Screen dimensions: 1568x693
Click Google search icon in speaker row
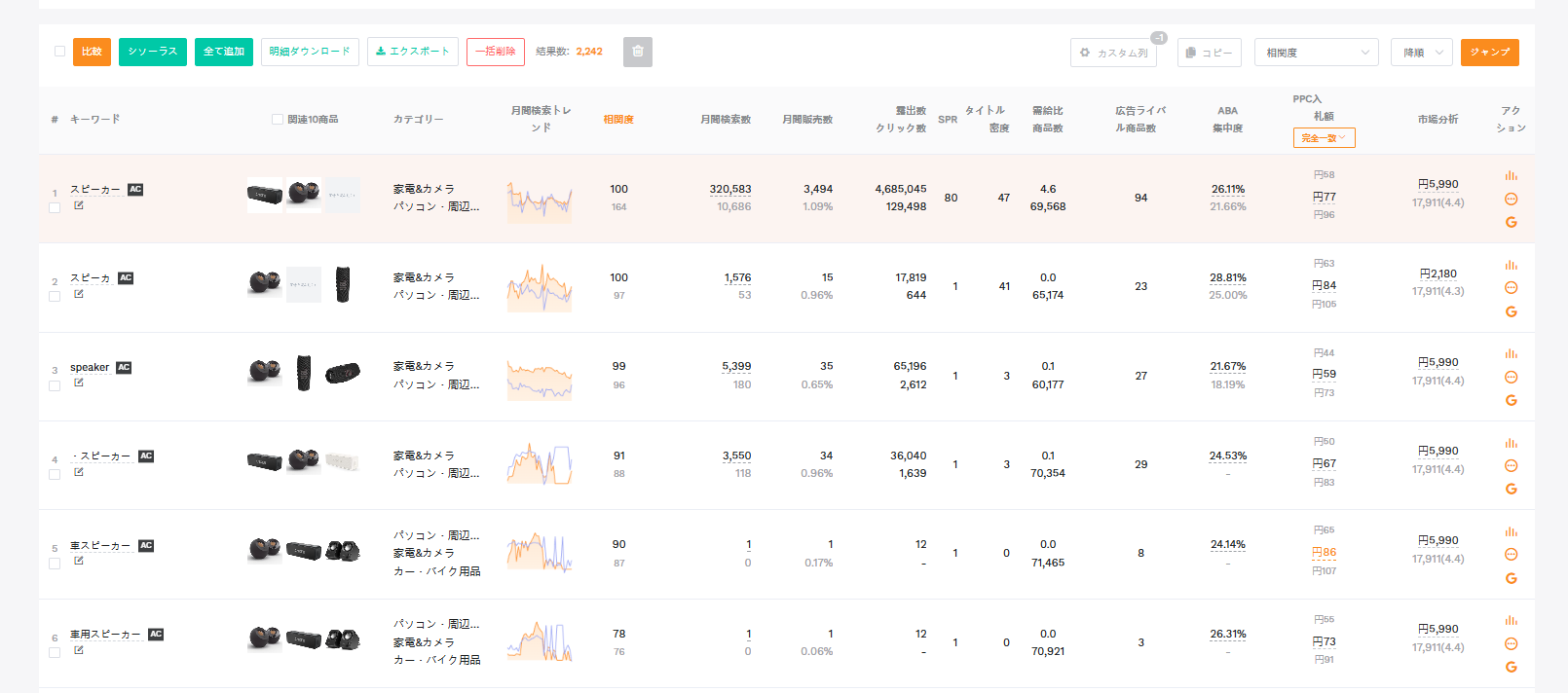click(1511, 400)
